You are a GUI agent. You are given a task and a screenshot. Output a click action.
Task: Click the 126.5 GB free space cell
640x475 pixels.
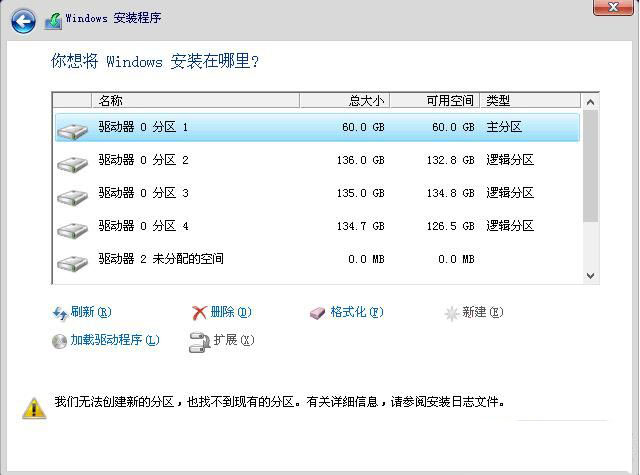(451, 226)
